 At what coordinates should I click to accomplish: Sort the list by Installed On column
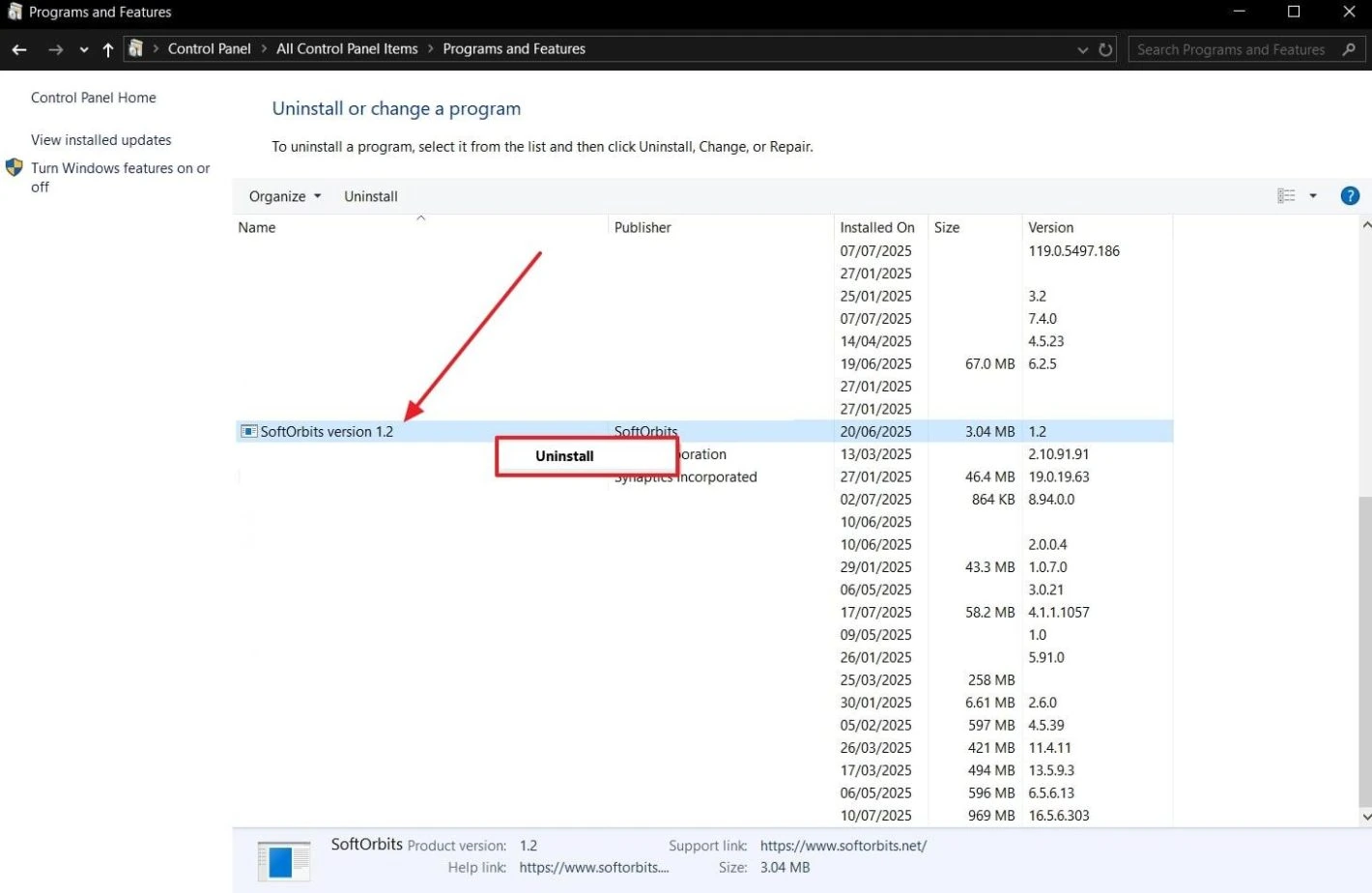pyautogui.click(x=876, y=228)
